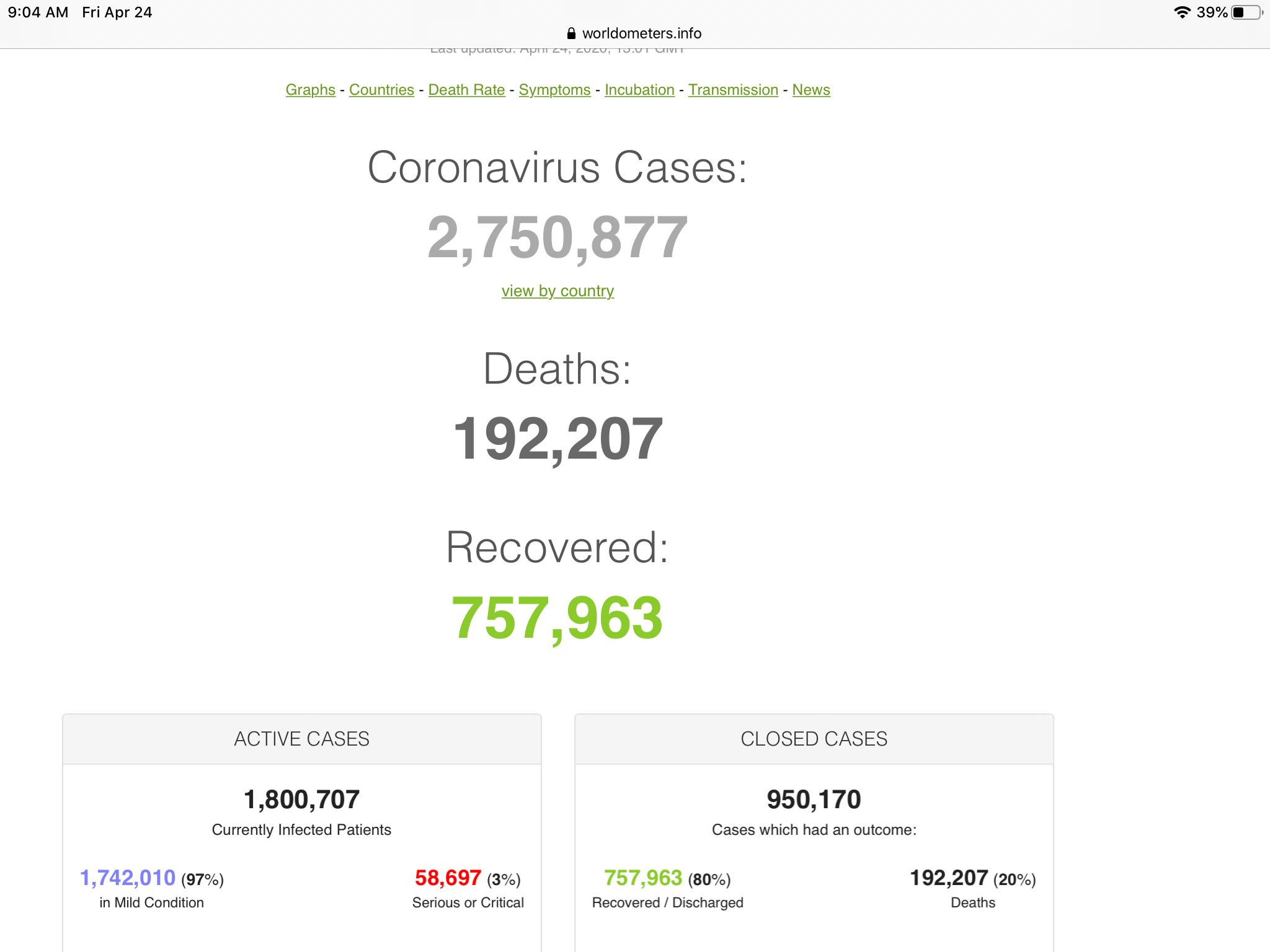
Task: Go to the Symptoms page
Action: point(554,90)
